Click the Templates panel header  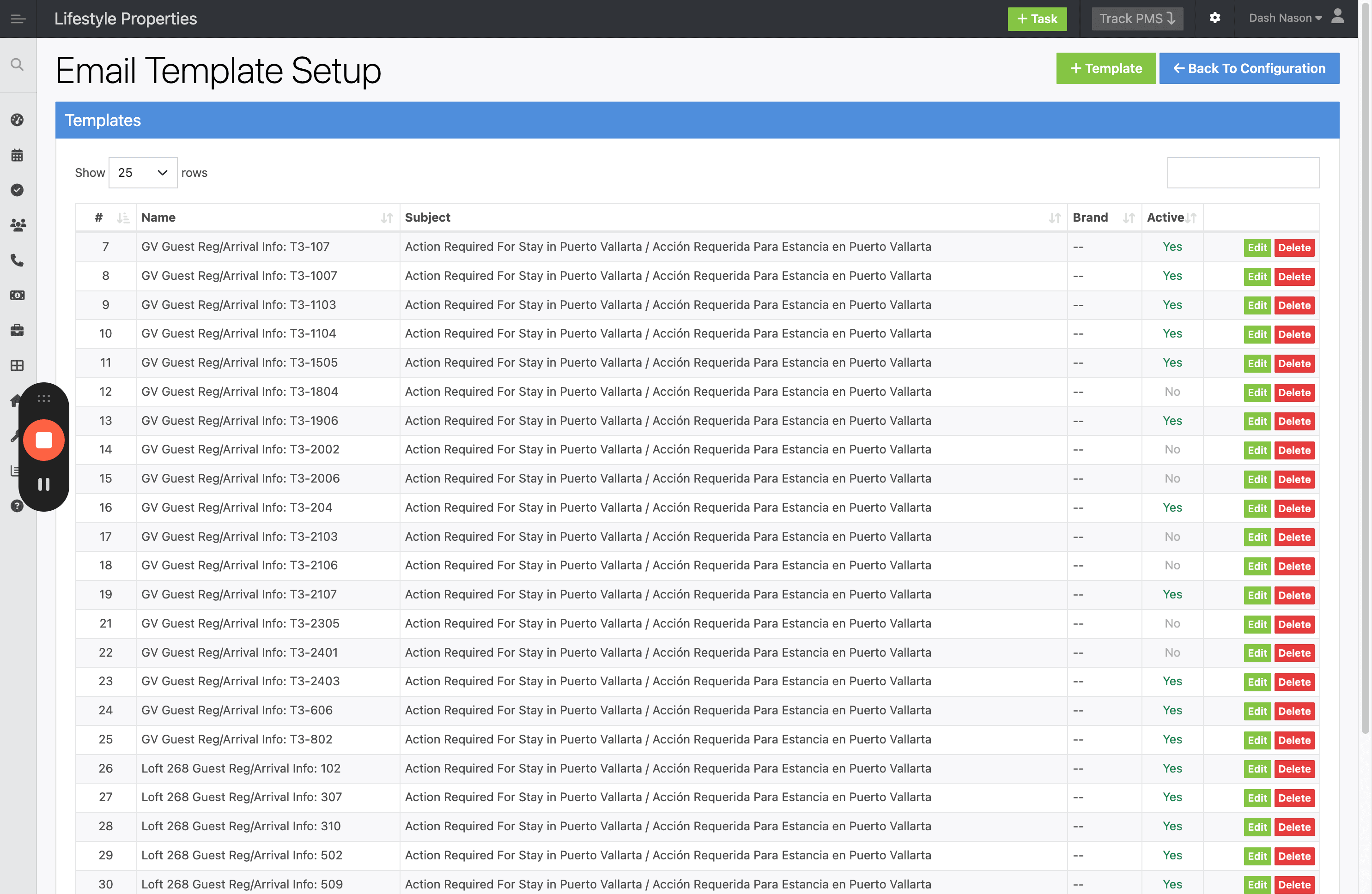697,120
